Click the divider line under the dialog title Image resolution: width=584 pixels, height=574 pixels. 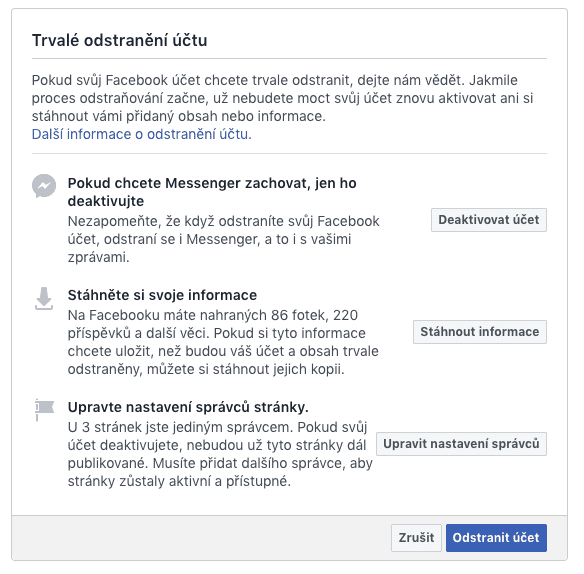tap(289, 58)
